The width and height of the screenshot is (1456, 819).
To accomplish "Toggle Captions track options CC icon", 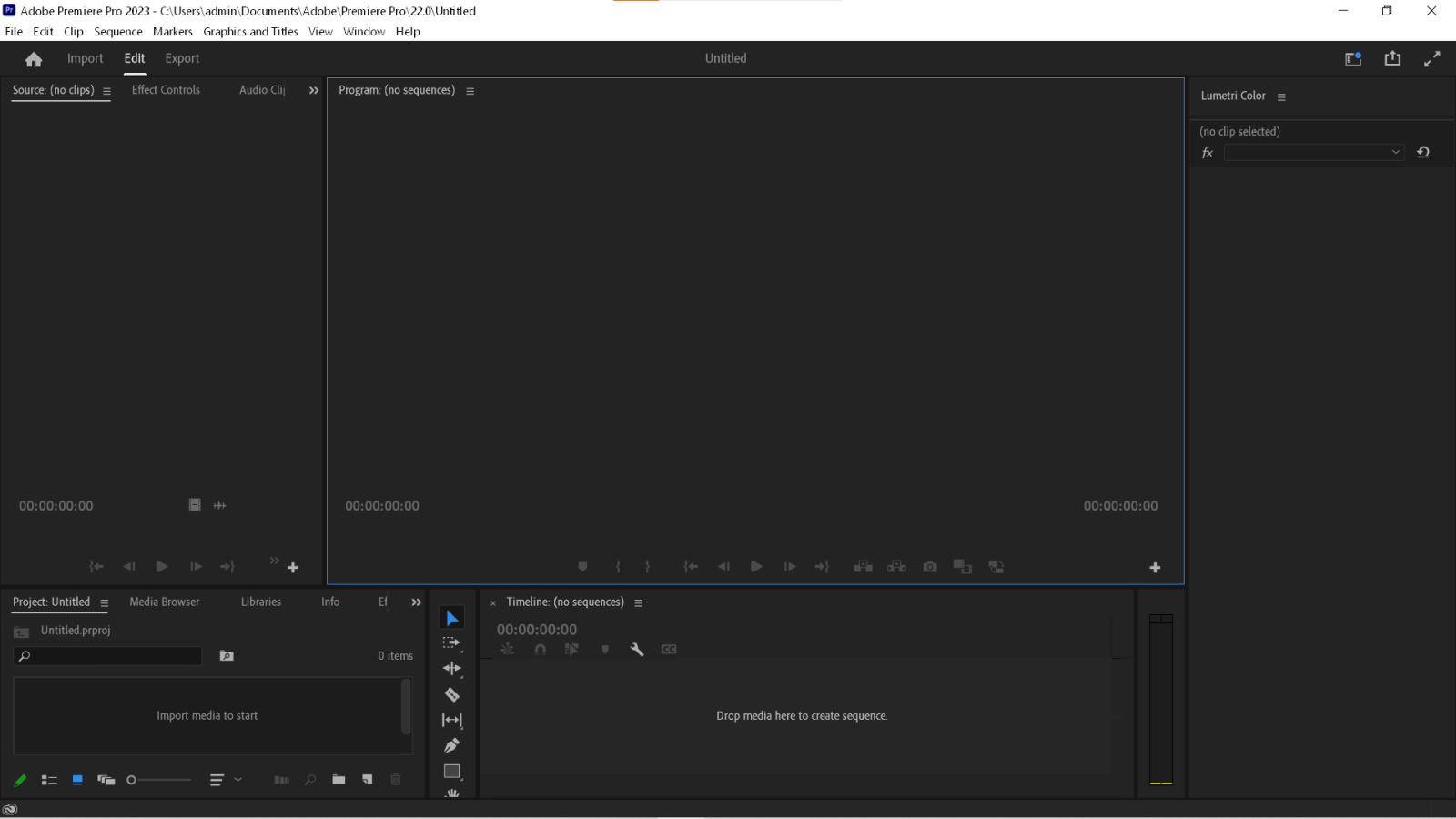I will coord(669,649).
